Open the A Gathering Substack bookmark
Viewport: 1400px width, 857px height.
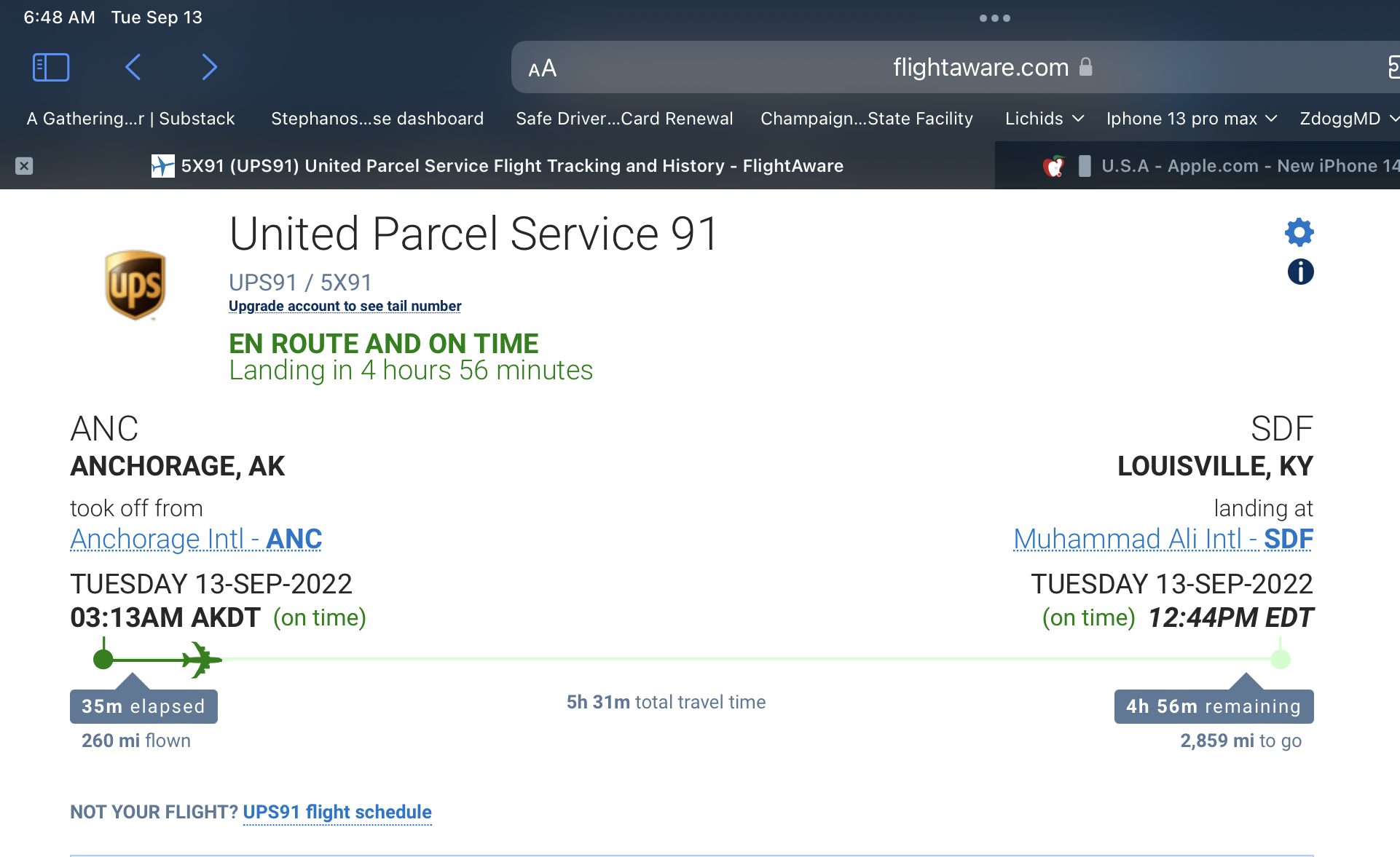click(x=130, y=119)
